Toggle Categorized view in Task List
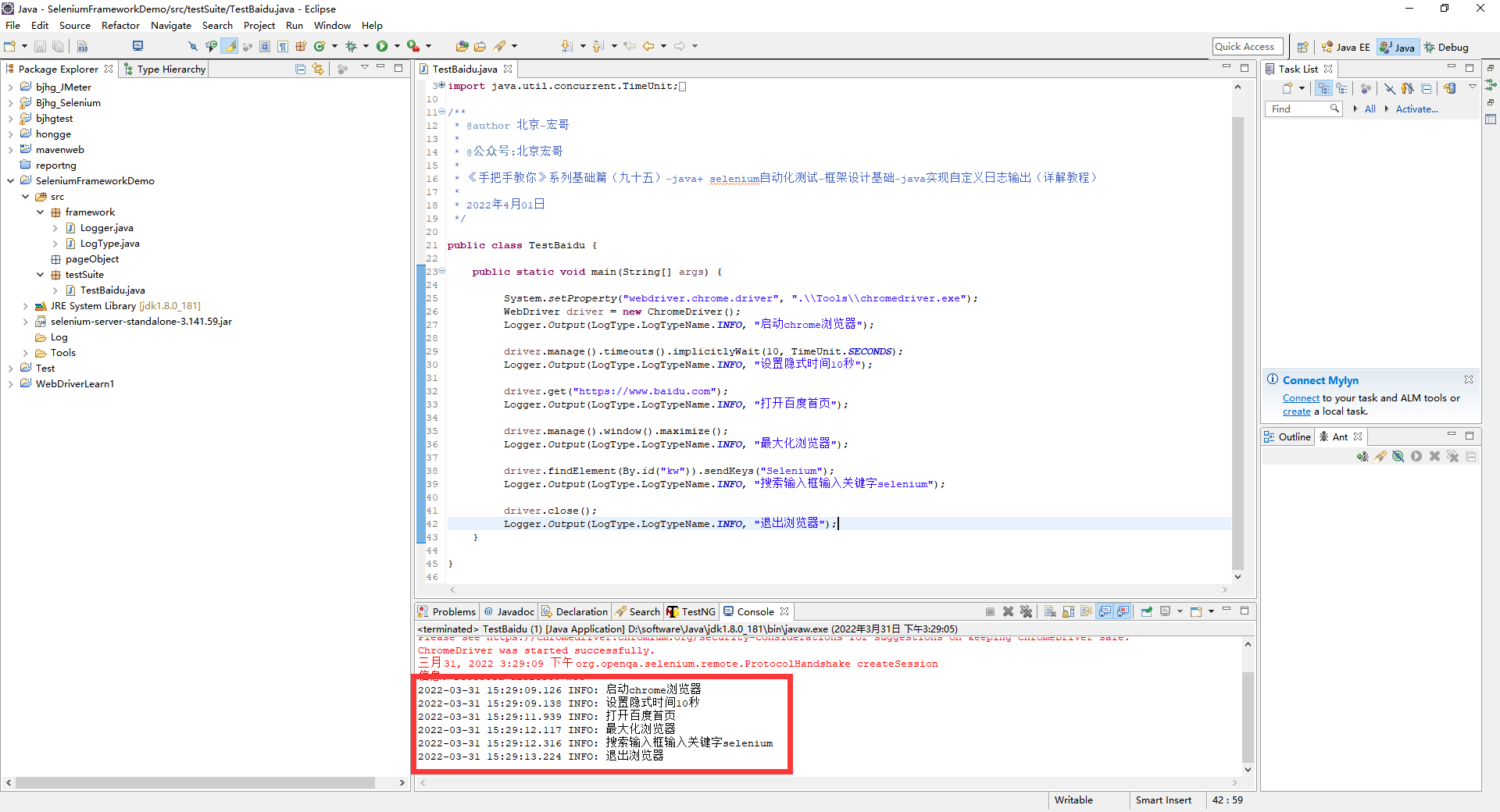The image size is (1500, 812). point(1323,88)
